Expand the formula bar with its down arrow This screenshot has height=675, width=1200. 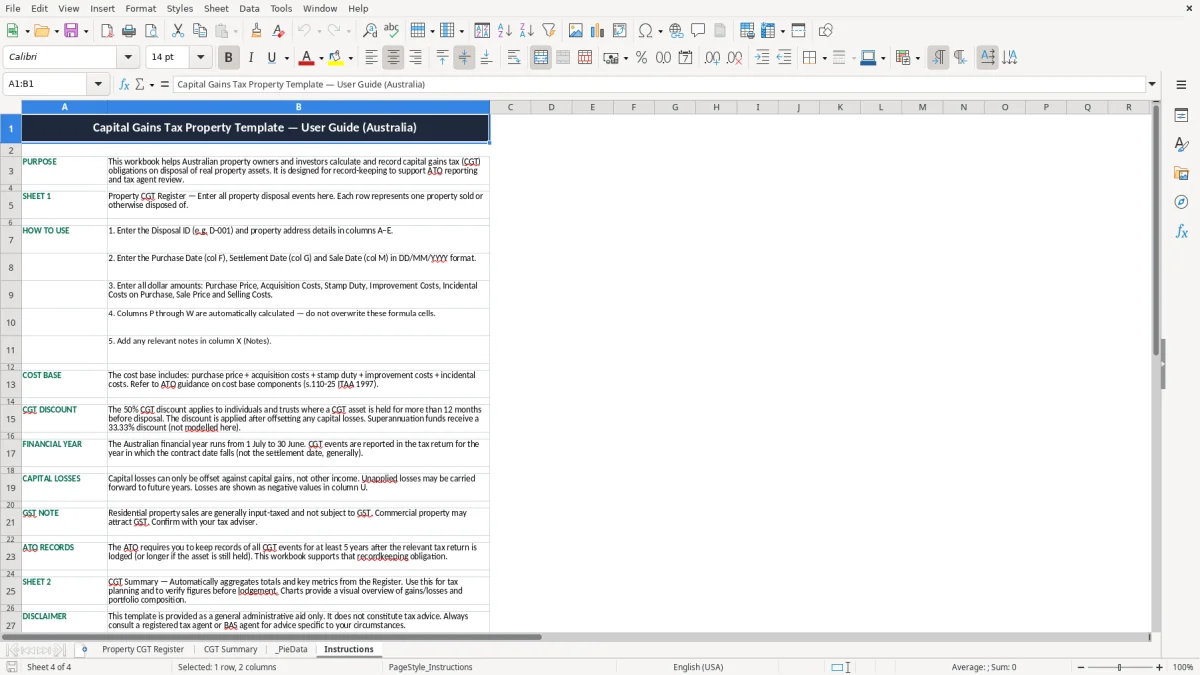pyautogui.click(x=1152, y=85)
